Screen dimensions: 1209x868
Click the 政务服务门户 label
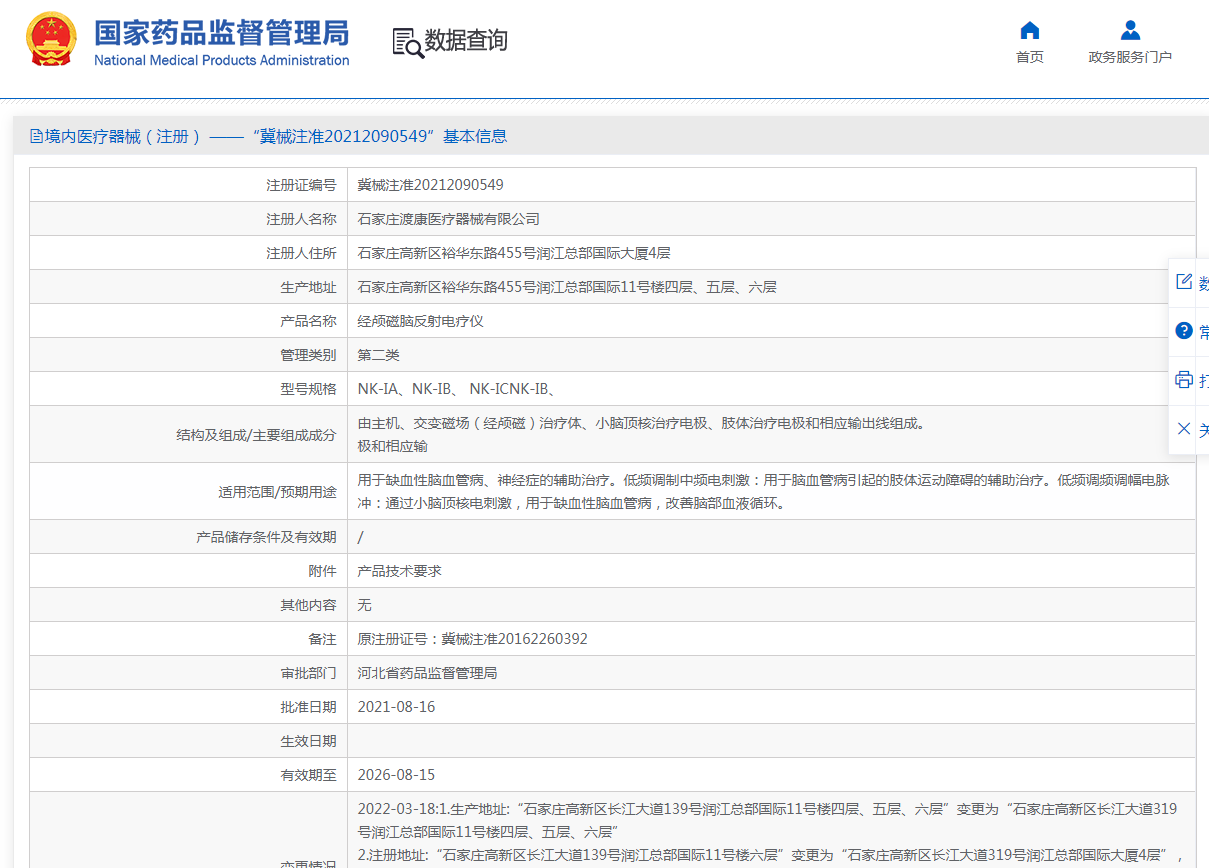pyautogui.click(x=1130, y=57)
